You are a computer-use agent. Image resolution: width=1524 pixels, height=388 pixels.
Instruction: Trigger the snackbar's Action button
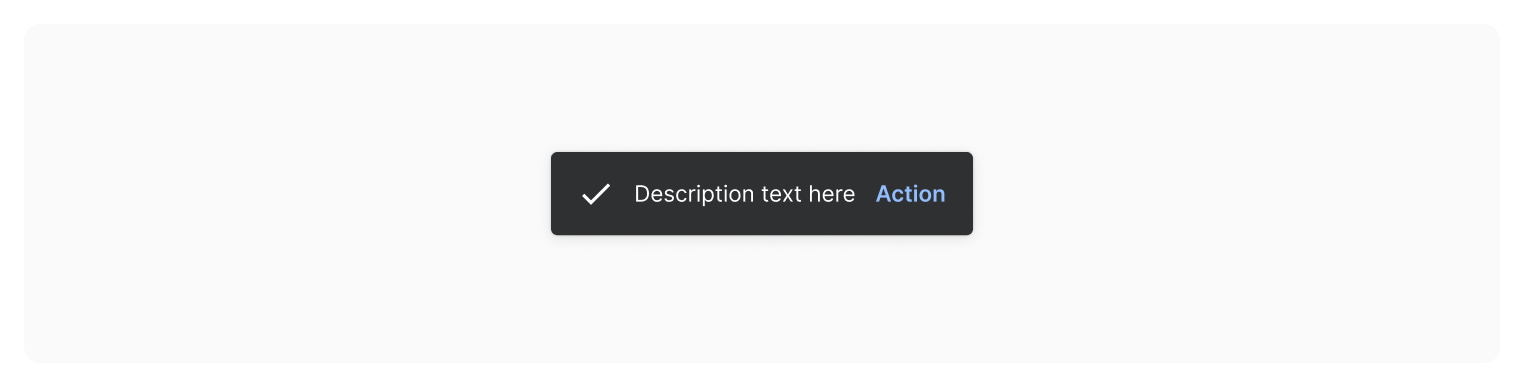point(910,194)
